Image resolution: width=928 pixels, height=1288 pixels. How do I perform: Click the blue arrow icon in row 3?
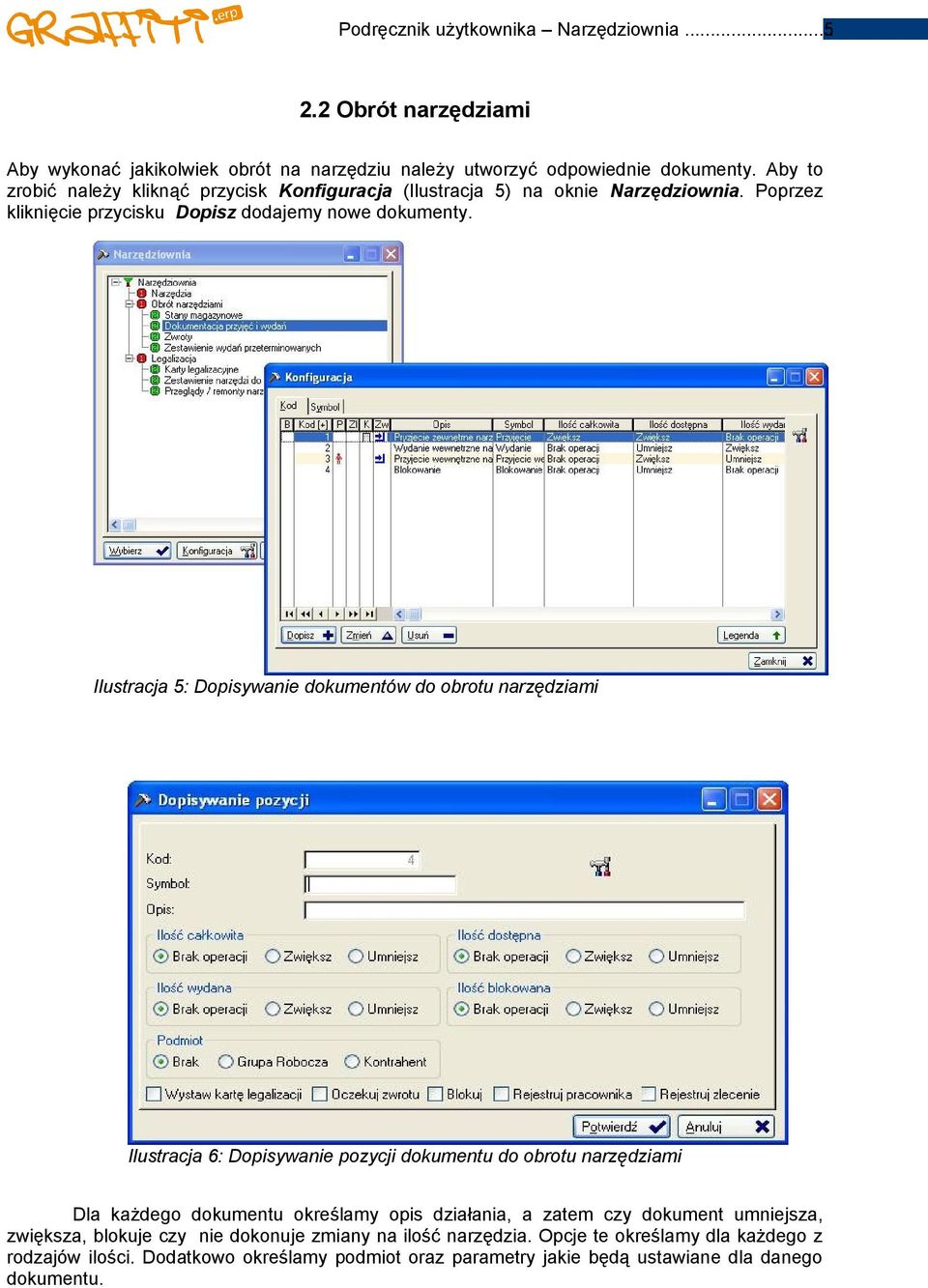[x=379, y=459]
